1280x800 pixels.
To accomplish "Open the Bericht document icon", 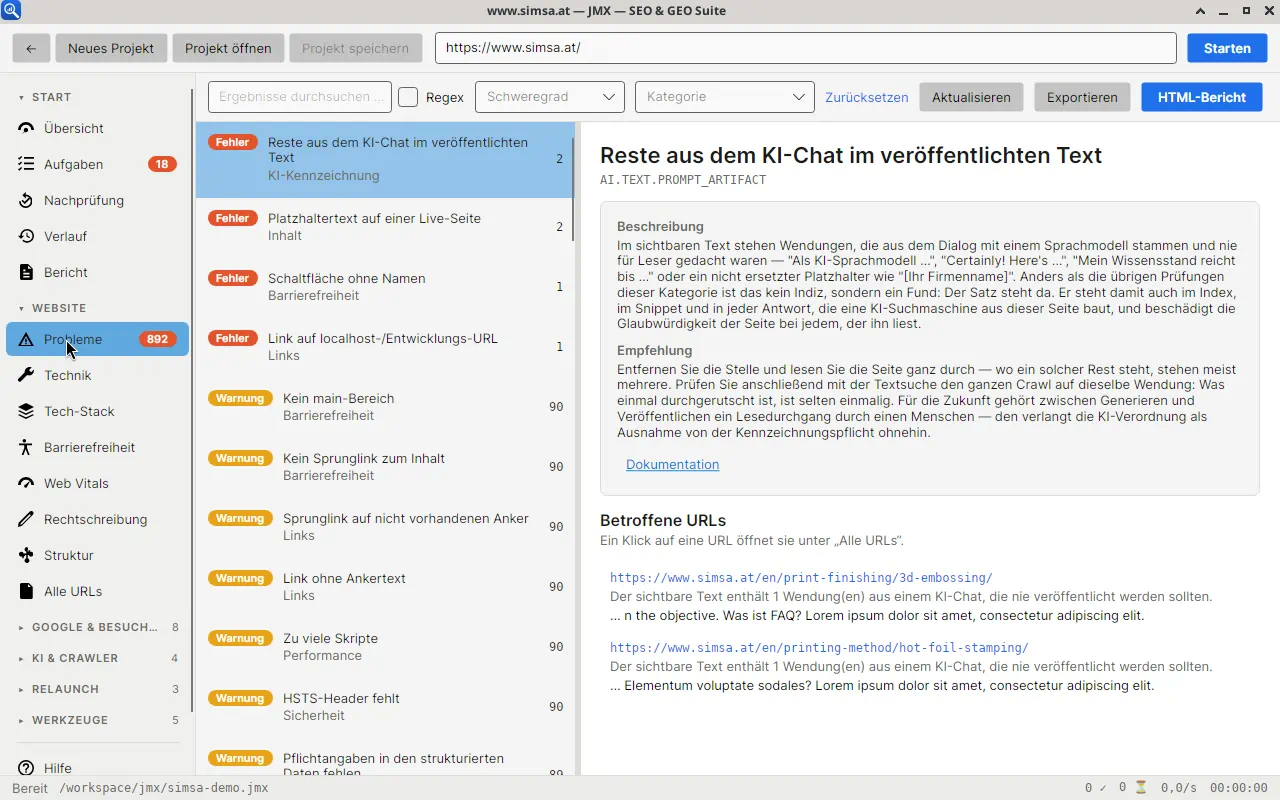I will pos(26,272).
